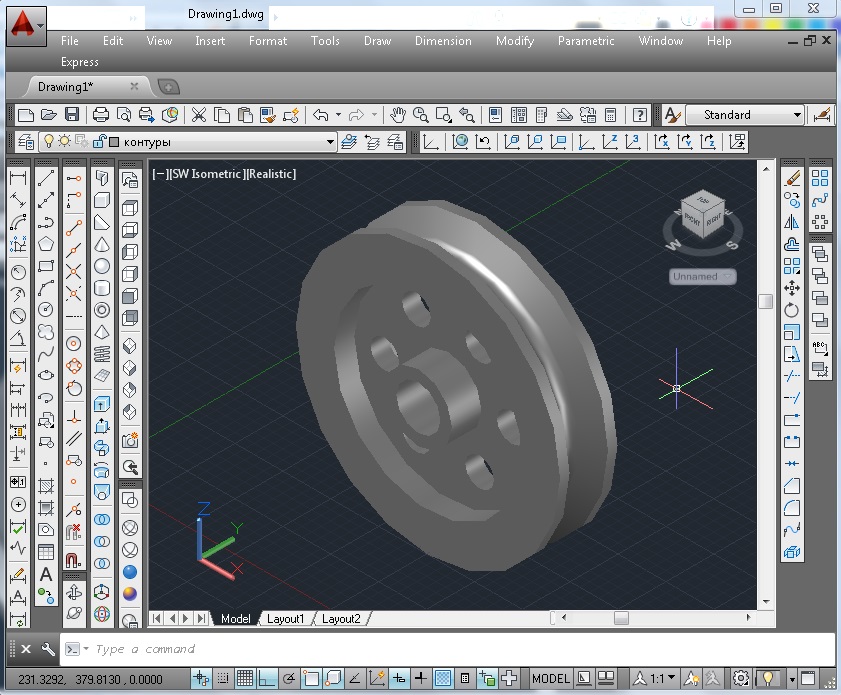Viewport: 841px width, 695px height.
Task: Click the coordinates readout 231.3292, 379.8130
Action: [x=90, y=679]
